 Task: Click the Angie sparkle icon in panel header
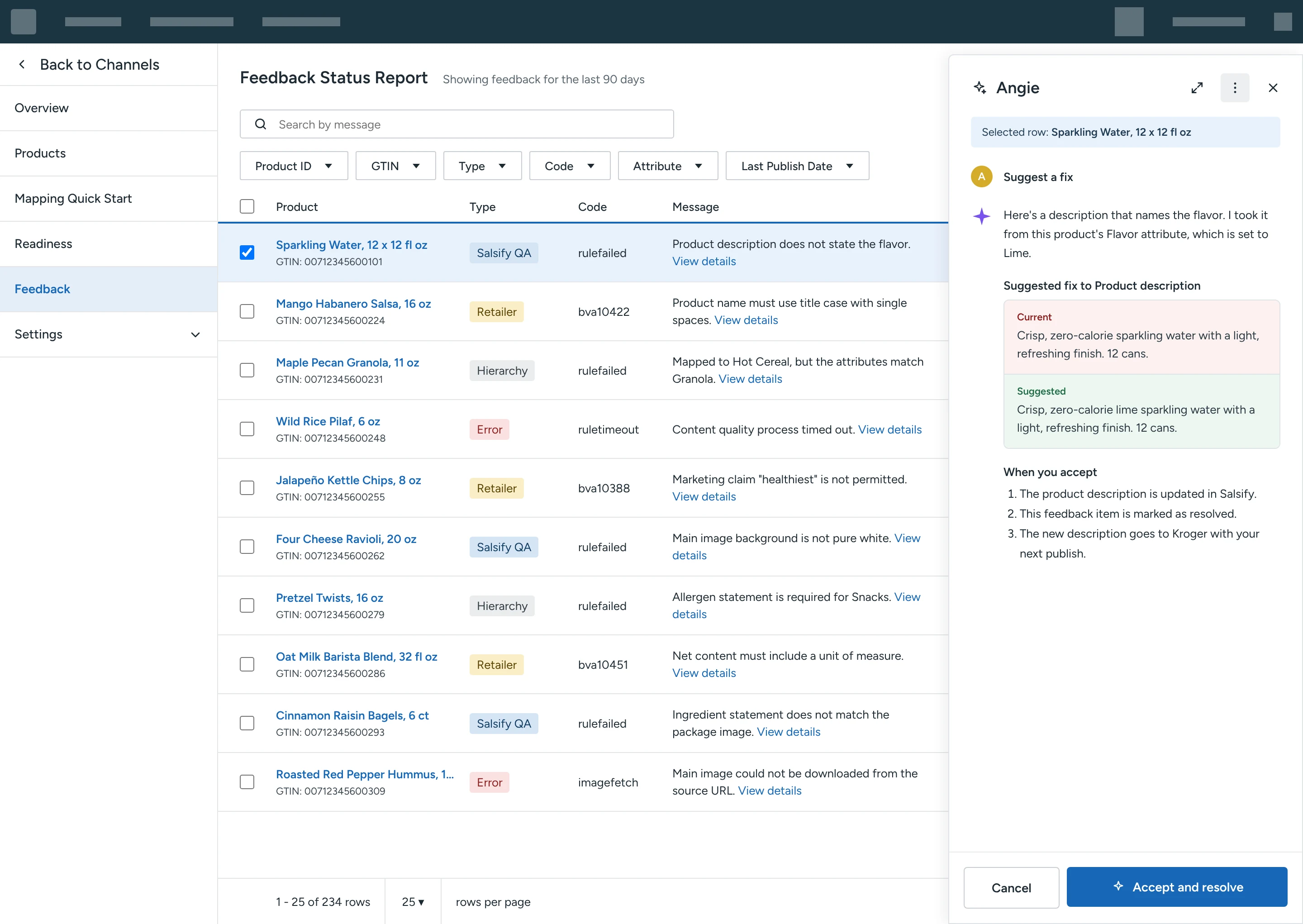point(980,88)
